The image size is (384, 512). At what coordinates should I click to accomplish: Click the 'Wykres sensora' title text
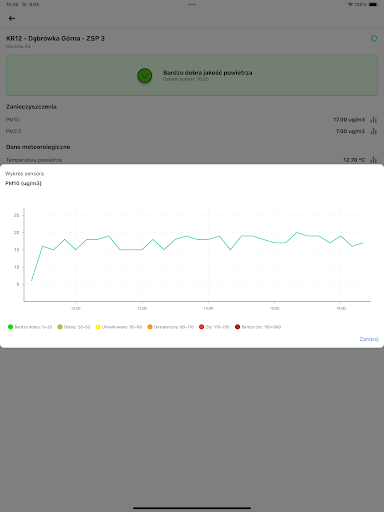tap(25, 174)
